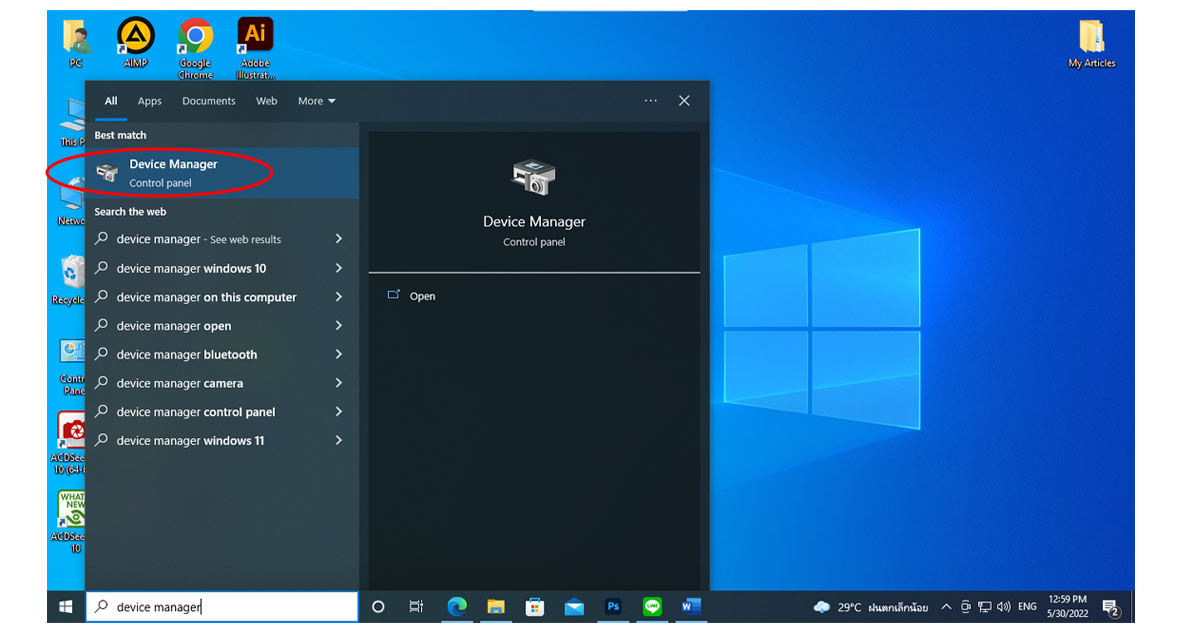Launch Photoshop from the taskbar

613,606
